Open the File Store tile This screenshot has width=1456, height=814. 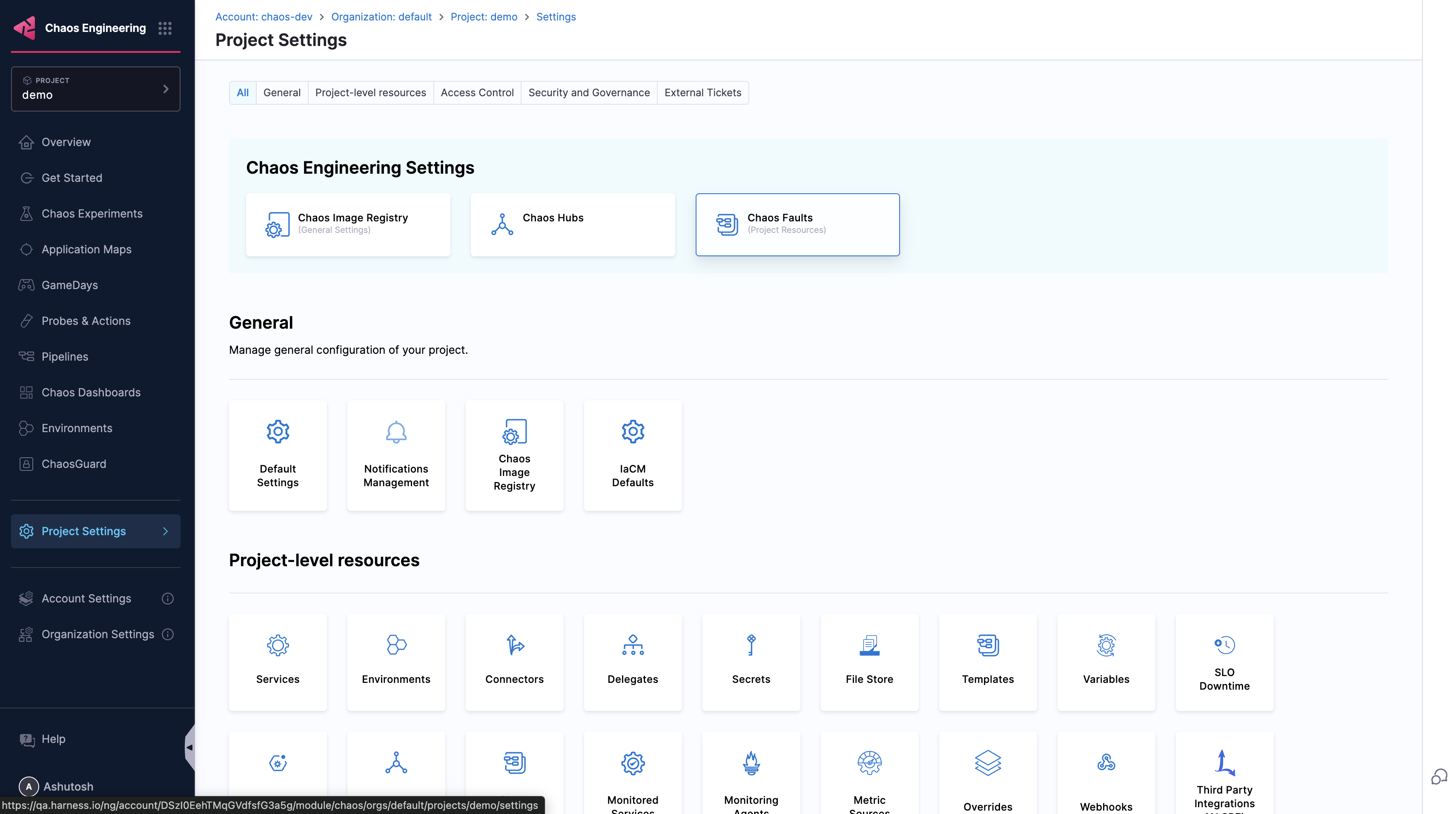[869, 662]
